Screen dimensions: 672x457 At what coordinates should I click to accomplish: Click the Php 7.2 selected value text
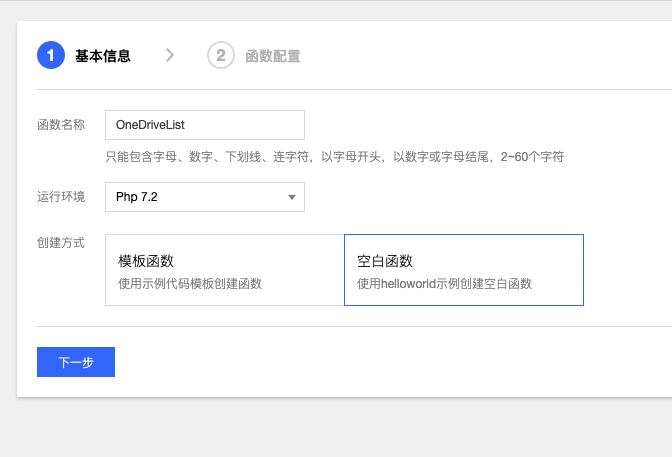click(x=137, y=198)
